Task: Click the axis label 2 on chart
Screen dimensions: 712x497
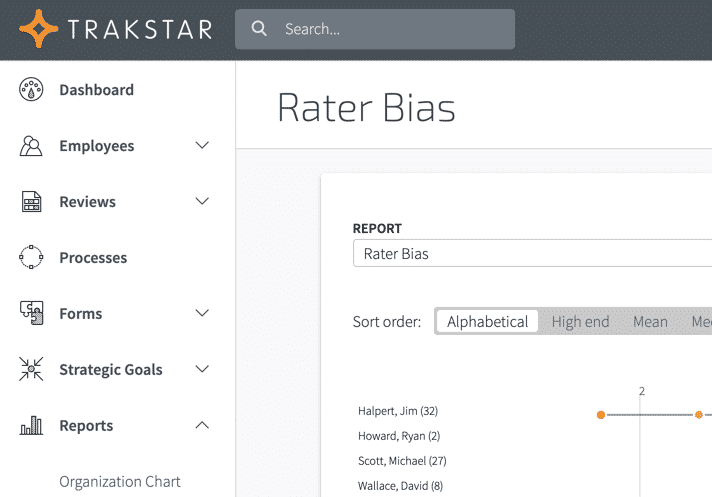Action: [x=642, y=391]
